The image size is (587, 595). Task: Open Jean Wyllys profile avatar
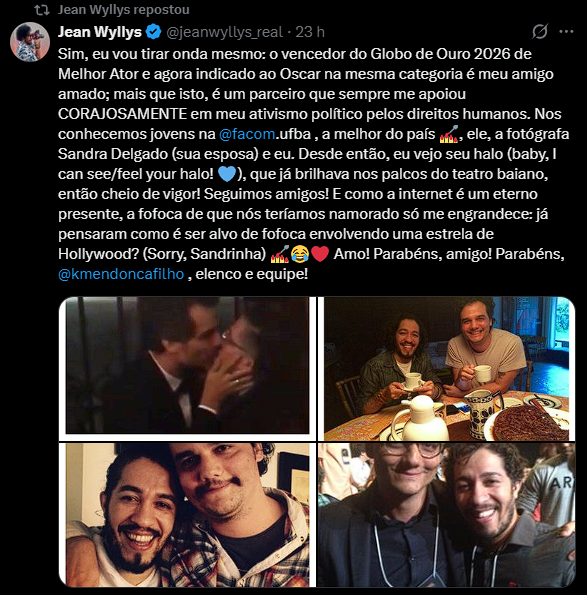coord(30,42)
